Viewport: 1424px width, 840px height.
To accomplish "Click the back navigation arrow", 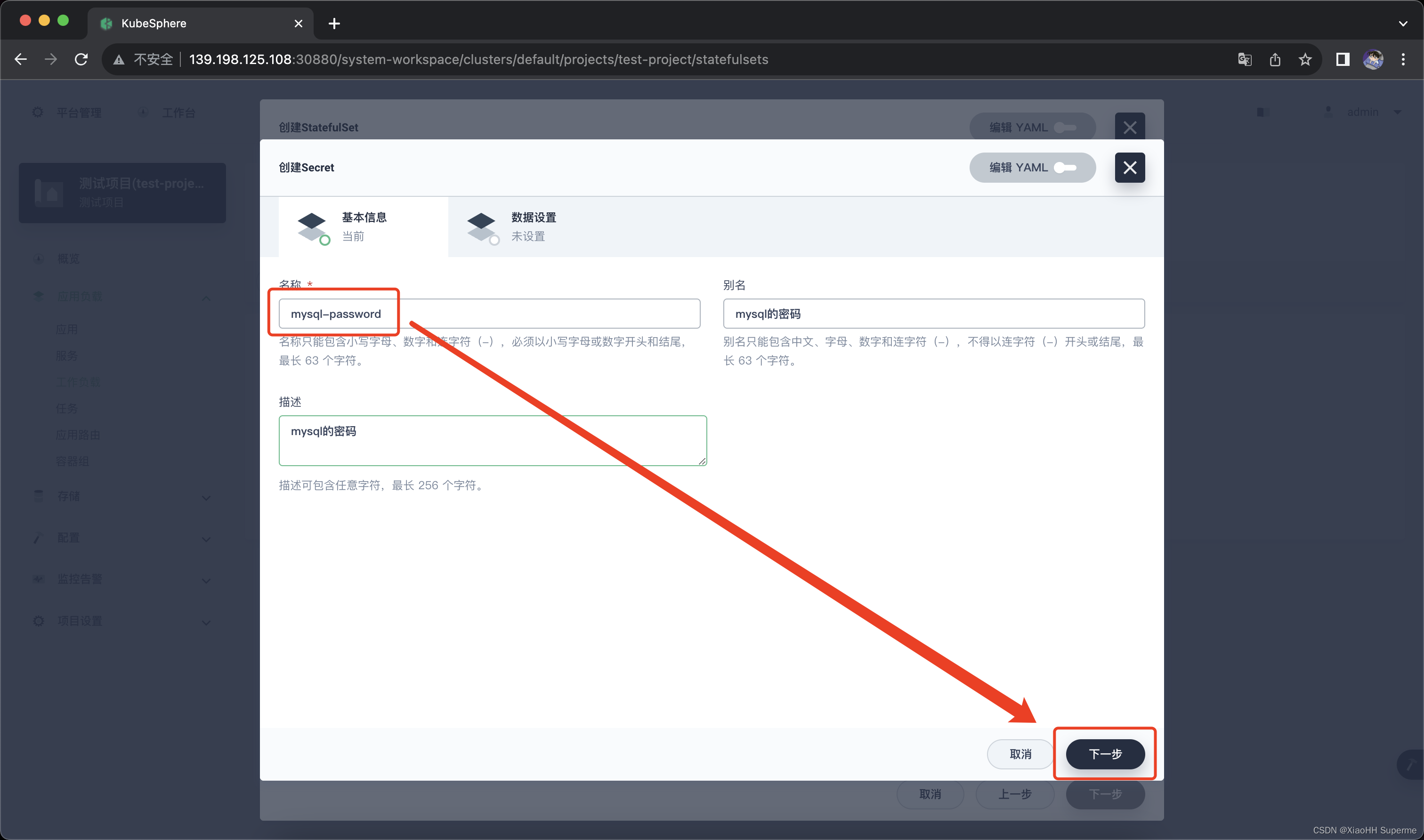I will [x=21, y=59].
